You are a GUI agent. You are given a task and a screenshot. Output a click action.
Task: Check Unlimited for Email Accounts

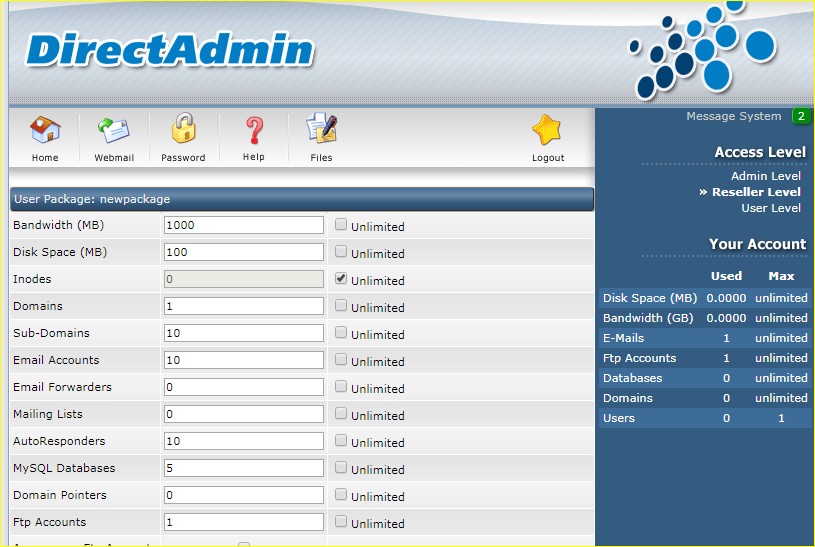point(341,360)
